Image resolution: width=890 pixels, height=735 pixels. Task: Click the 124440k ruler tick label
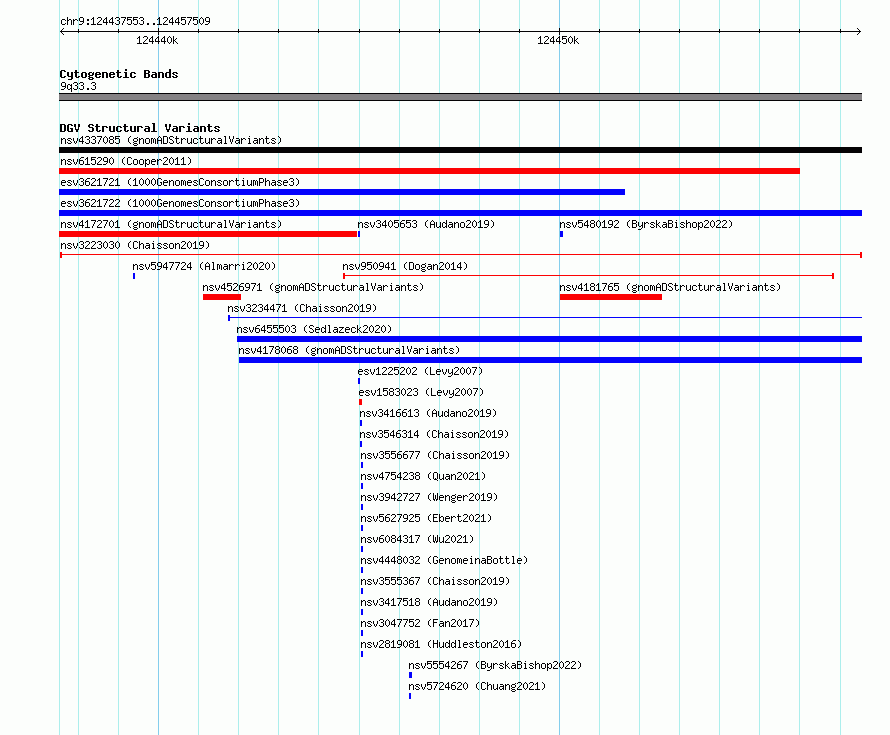pyautogui.click(x=157, y=40)
